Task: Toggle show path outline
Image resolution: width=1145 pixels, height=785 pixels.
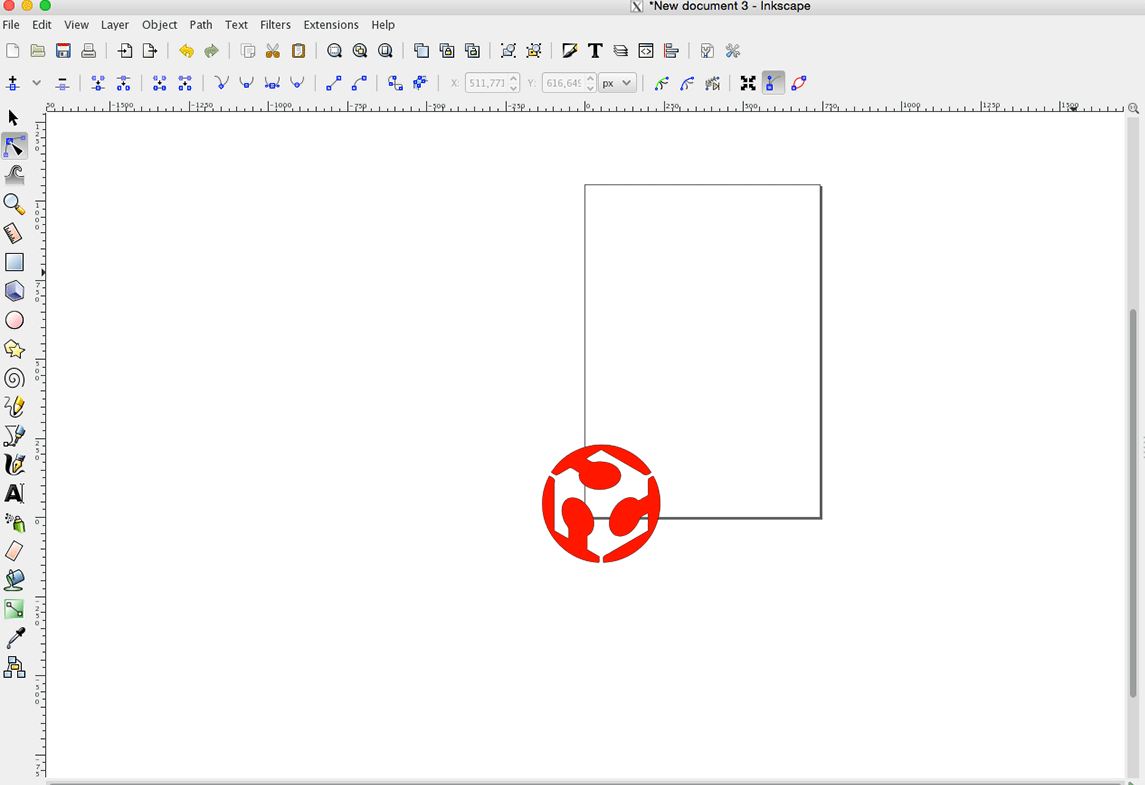Action: [x=799, y=83]
